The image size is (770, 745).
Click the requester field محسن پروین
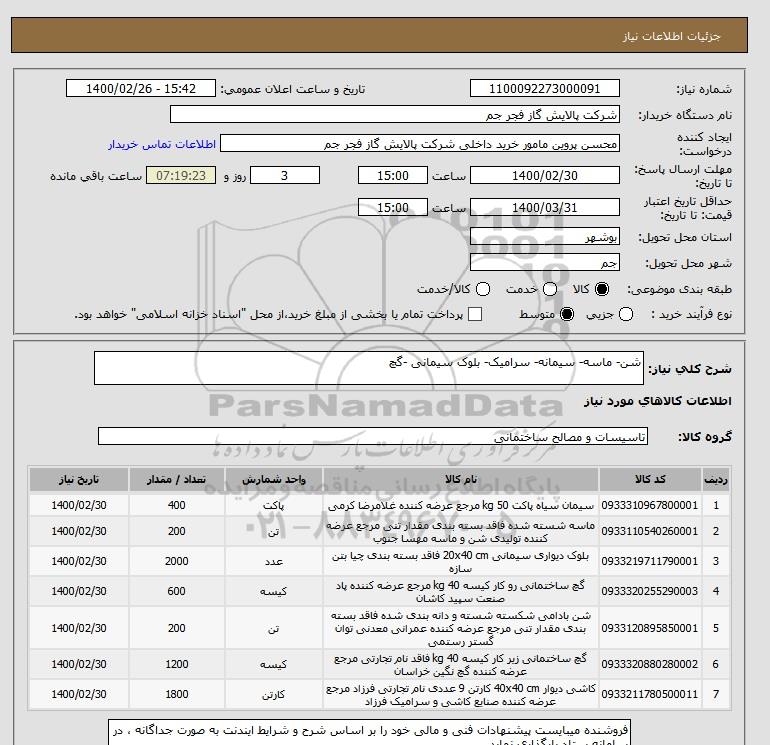[420, 144]
